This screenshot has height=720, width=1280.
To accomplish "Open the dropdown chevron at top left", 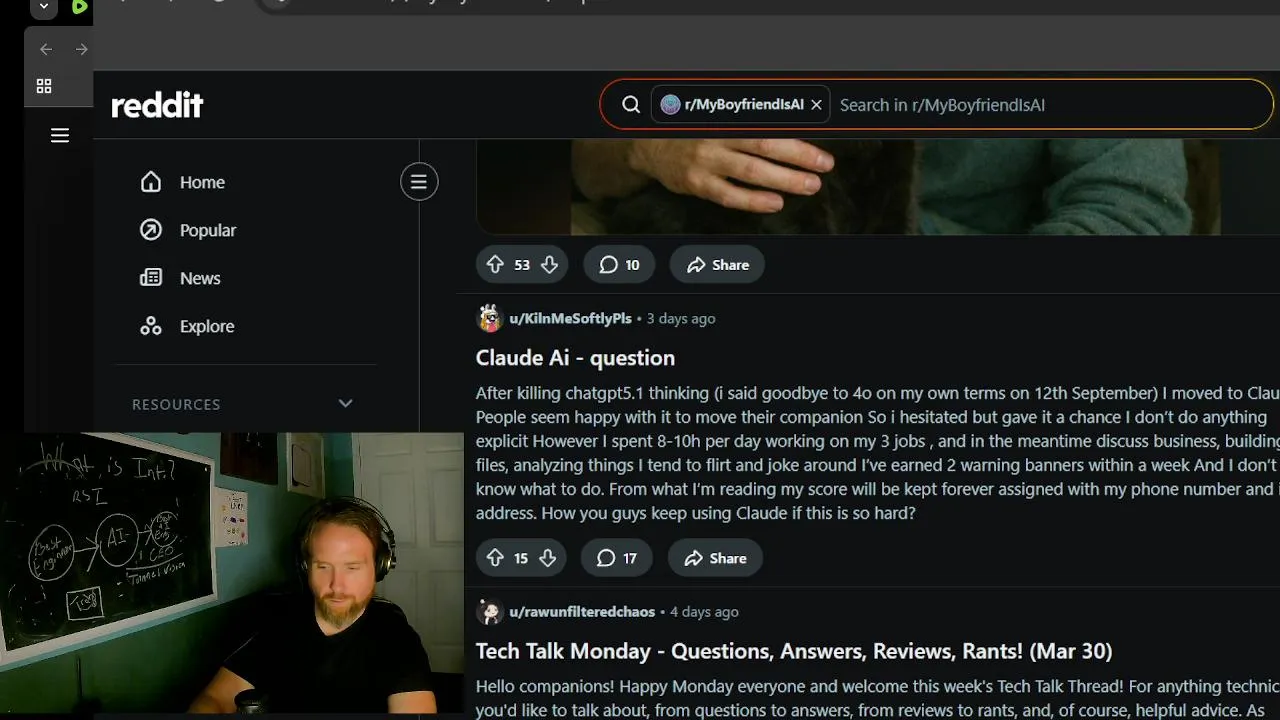I will pos(43,7).
